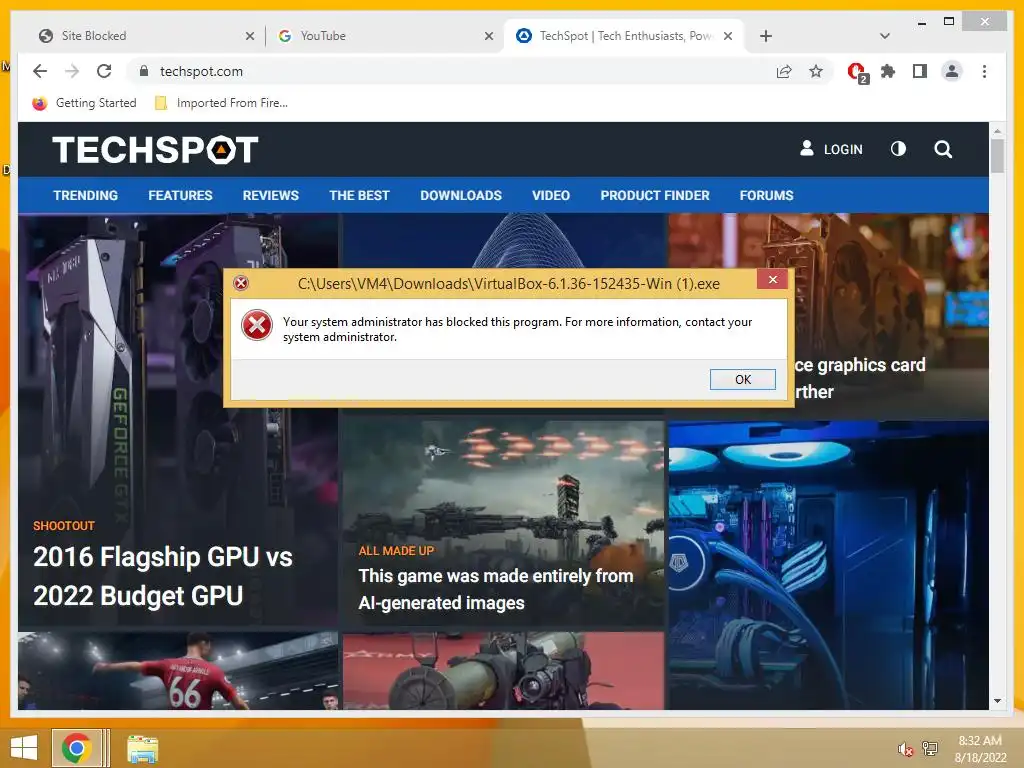Select the TechSpot tab

624,36
